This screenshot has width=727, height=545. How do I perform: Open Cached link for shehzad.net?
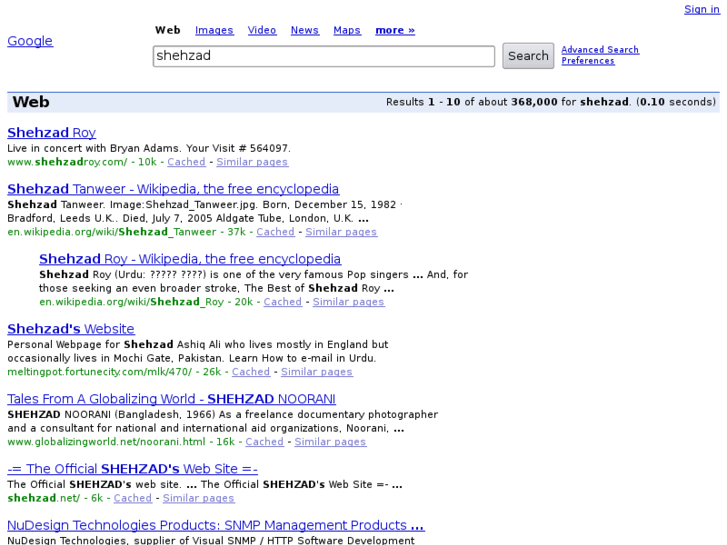click(133, 498)
